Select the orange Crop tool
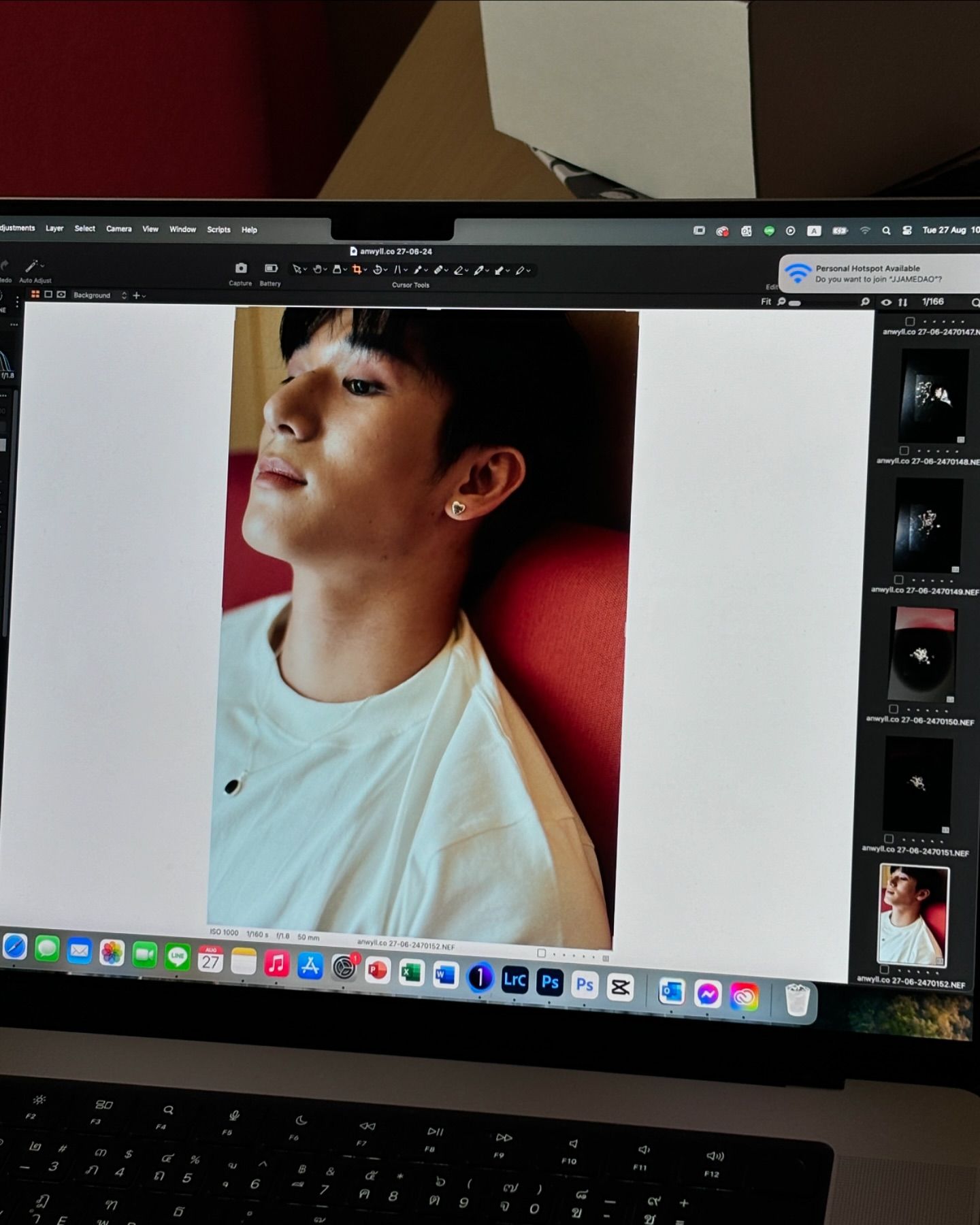The image size is (980, 1225). pos(357,269)
